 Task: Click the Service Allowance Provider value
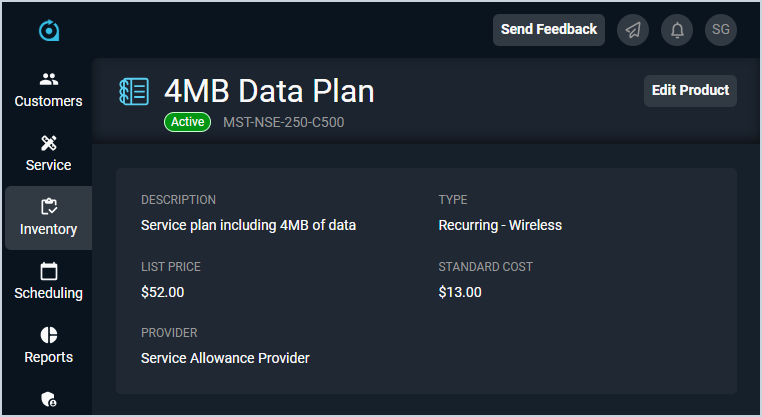coord(225,358)
